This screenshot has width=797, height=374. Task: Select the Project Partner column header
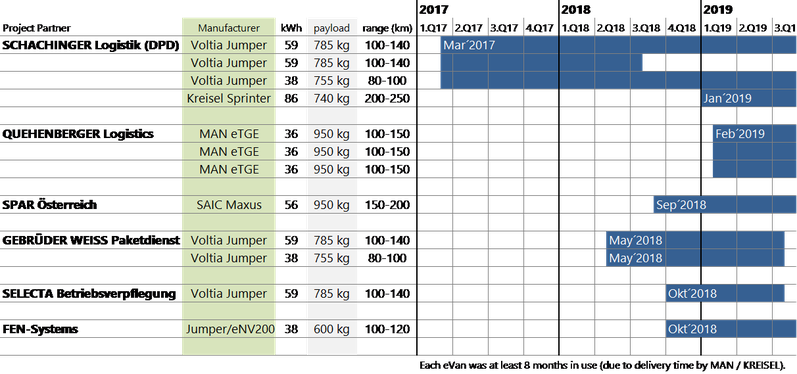click(36, 28)
